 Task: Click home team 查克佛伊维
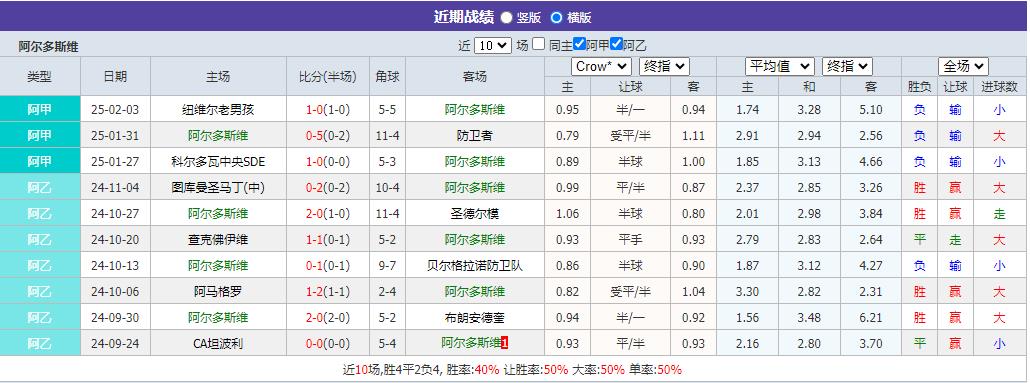click(218, 240)
